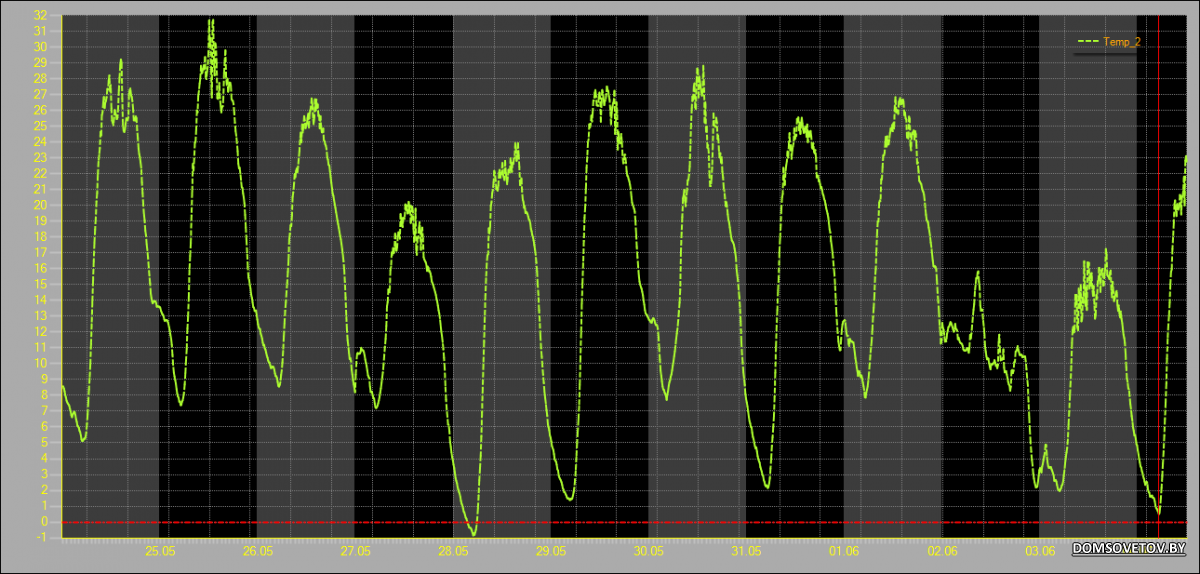Click the green dashed line sample in legend
The width and height of the screenshot is (1200, 574).
point(1086,42)
